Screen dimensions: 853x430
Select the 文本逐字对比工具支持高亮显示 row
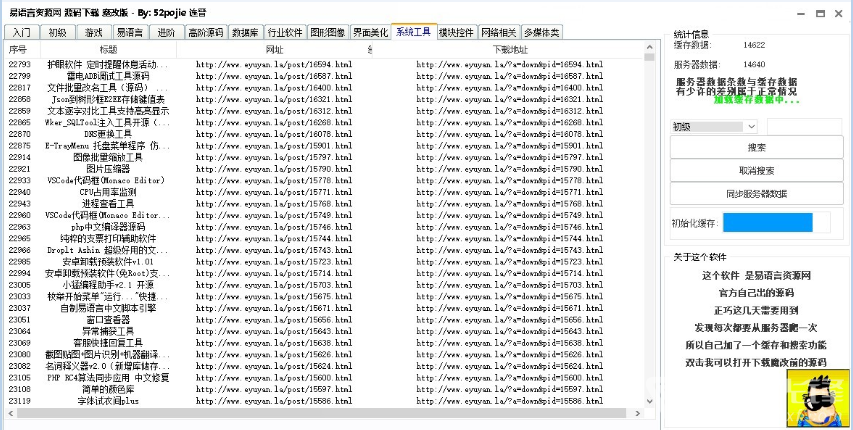(x=324, y=110)
